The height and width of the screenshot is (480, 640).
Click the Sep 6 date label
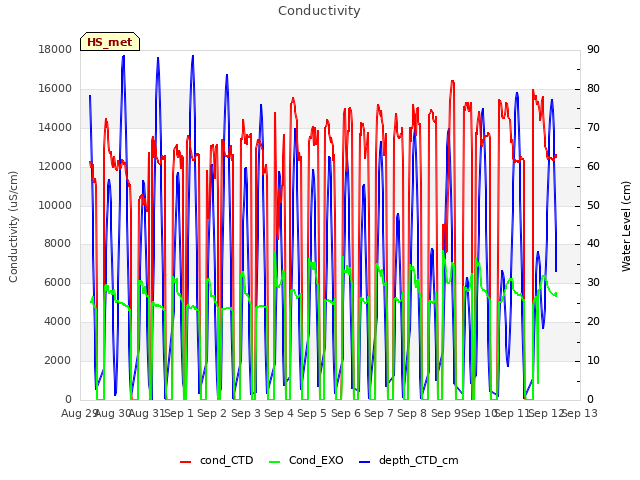tap(346, 413)
